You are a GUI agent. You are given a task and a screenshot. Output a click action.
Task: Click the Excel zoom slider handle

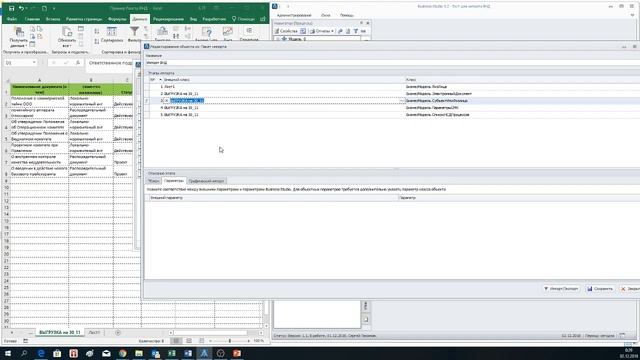(230, 341)
